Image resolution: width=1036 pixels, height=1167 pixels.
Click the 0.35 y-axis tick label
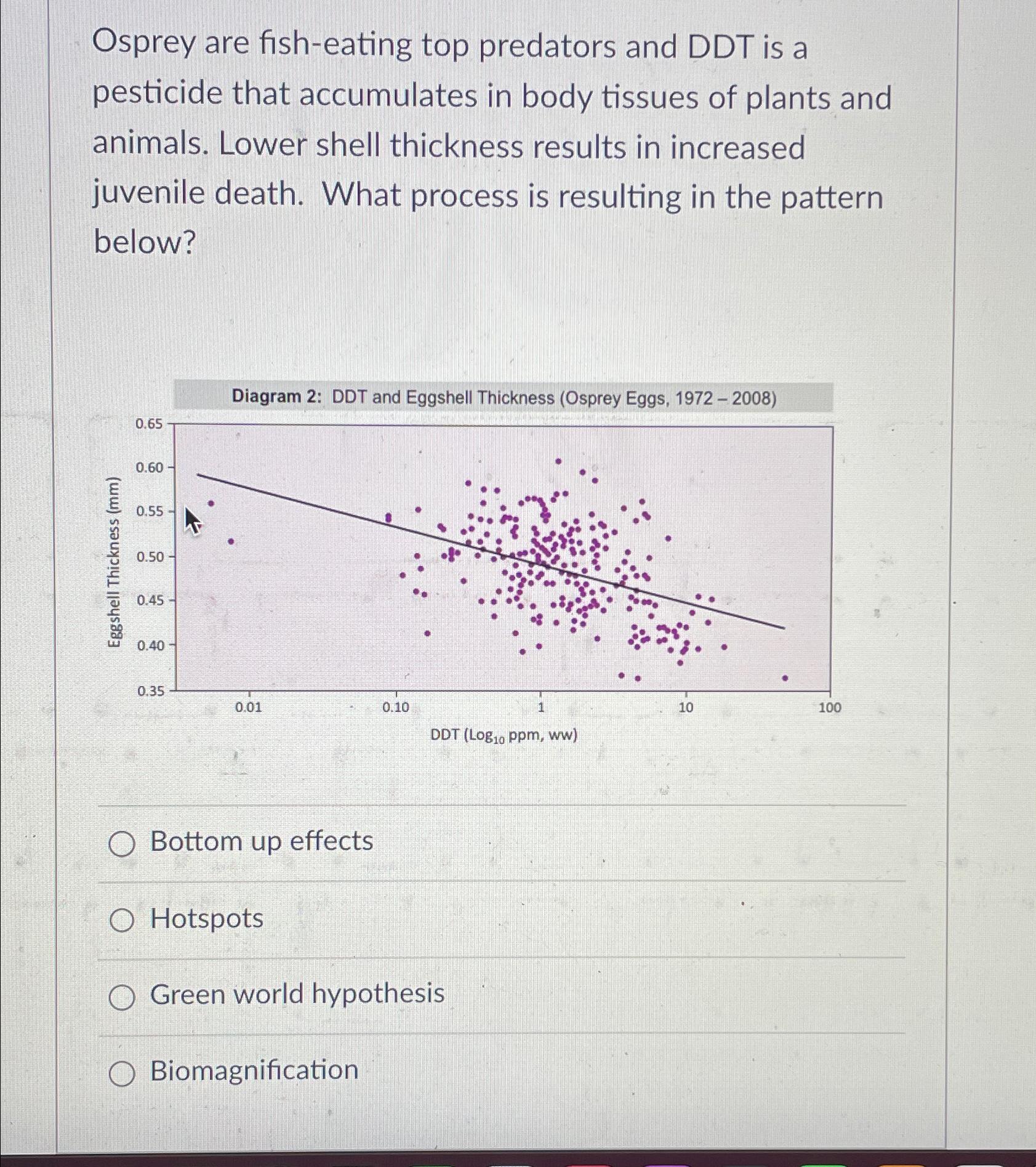point(150,691)
